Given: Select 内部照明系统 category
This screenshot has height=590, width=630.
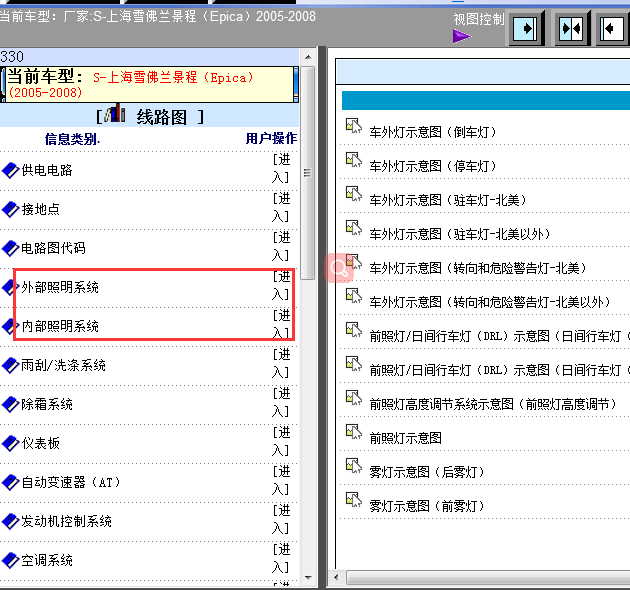Looking at the screenshot, I should tap(60, 326).
